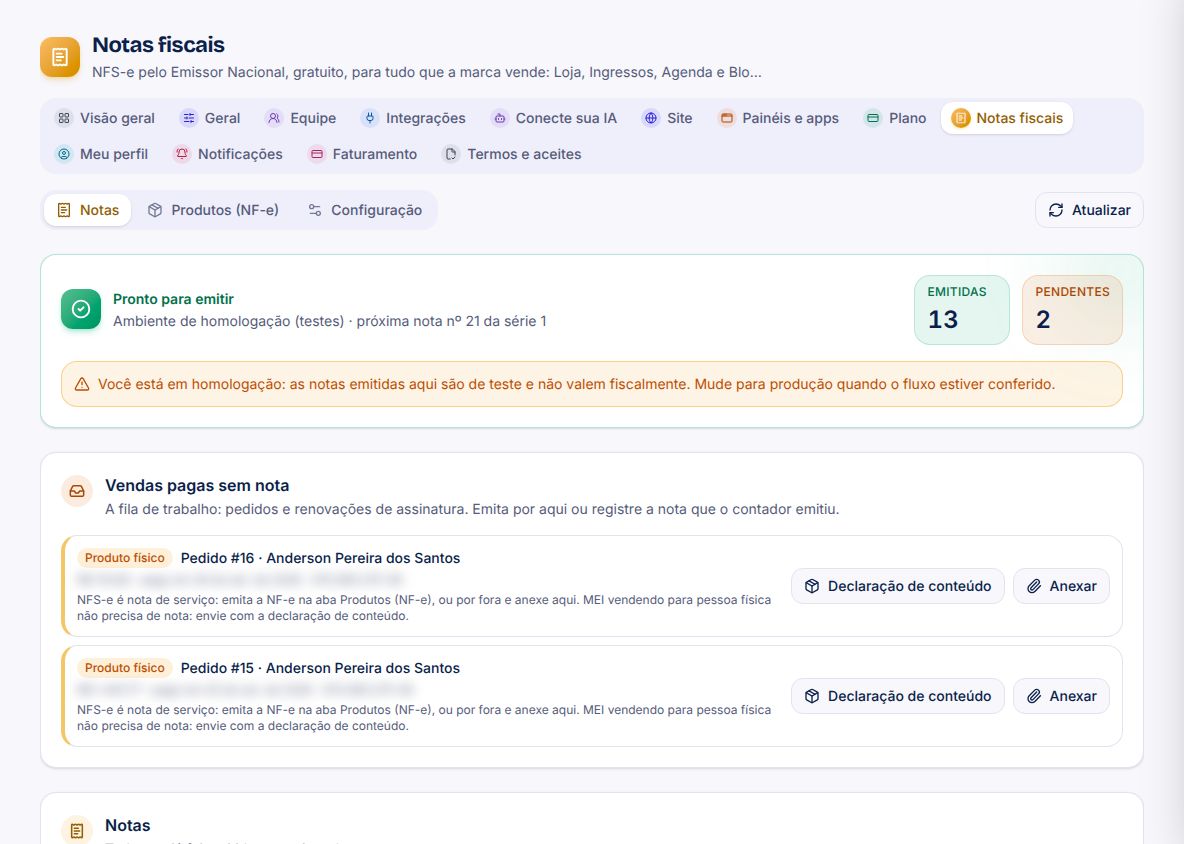Click the Produto físico badge on Pedido #16

click(125, 558)
